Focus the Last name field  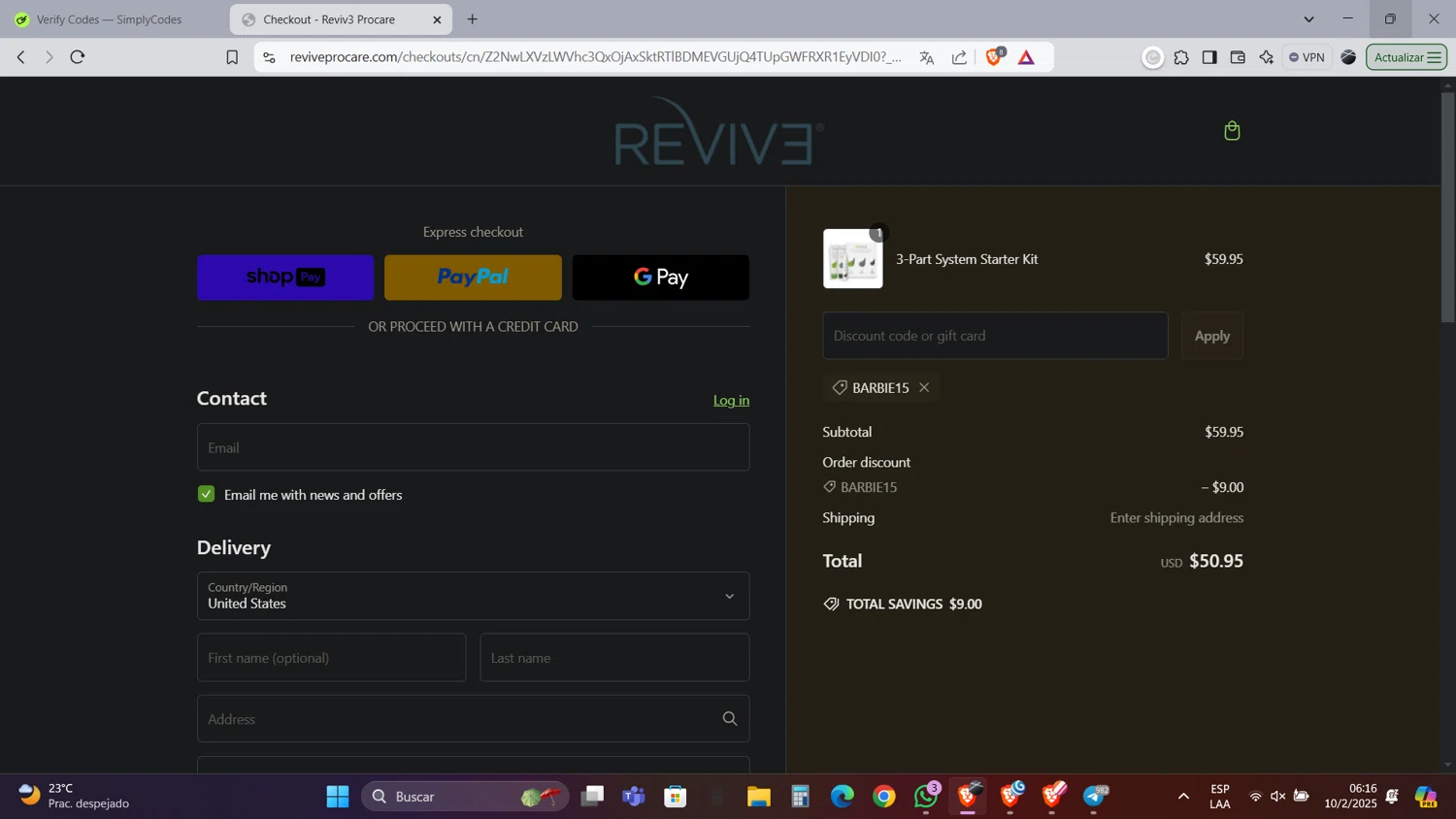[614, 658]
